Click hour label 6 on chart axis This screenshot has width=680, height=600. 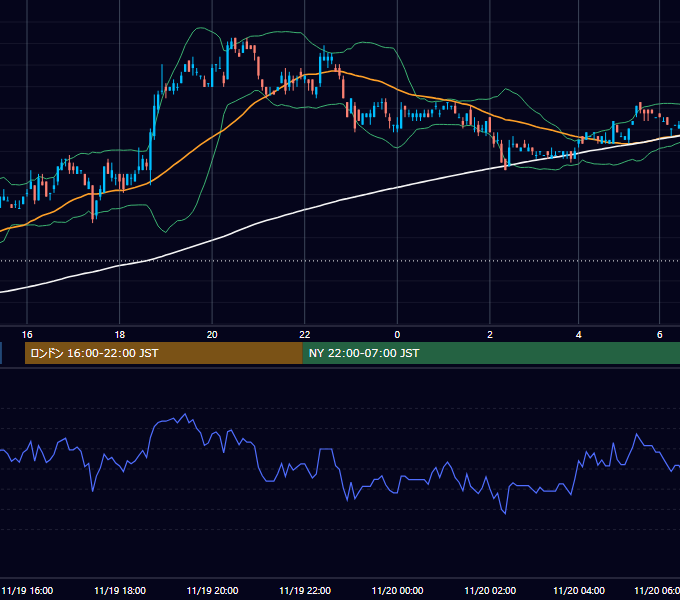[x=660, y=334]
